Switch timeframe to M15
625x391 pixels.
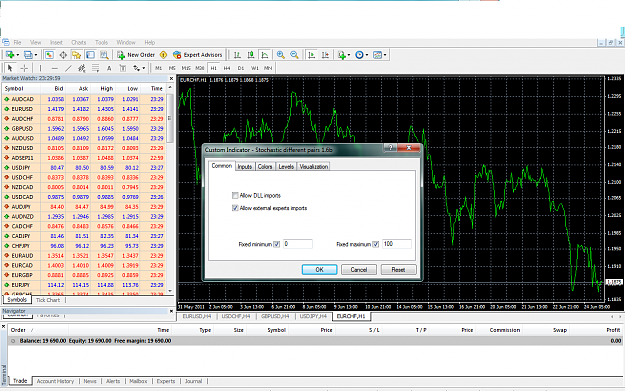click(186, 68)
